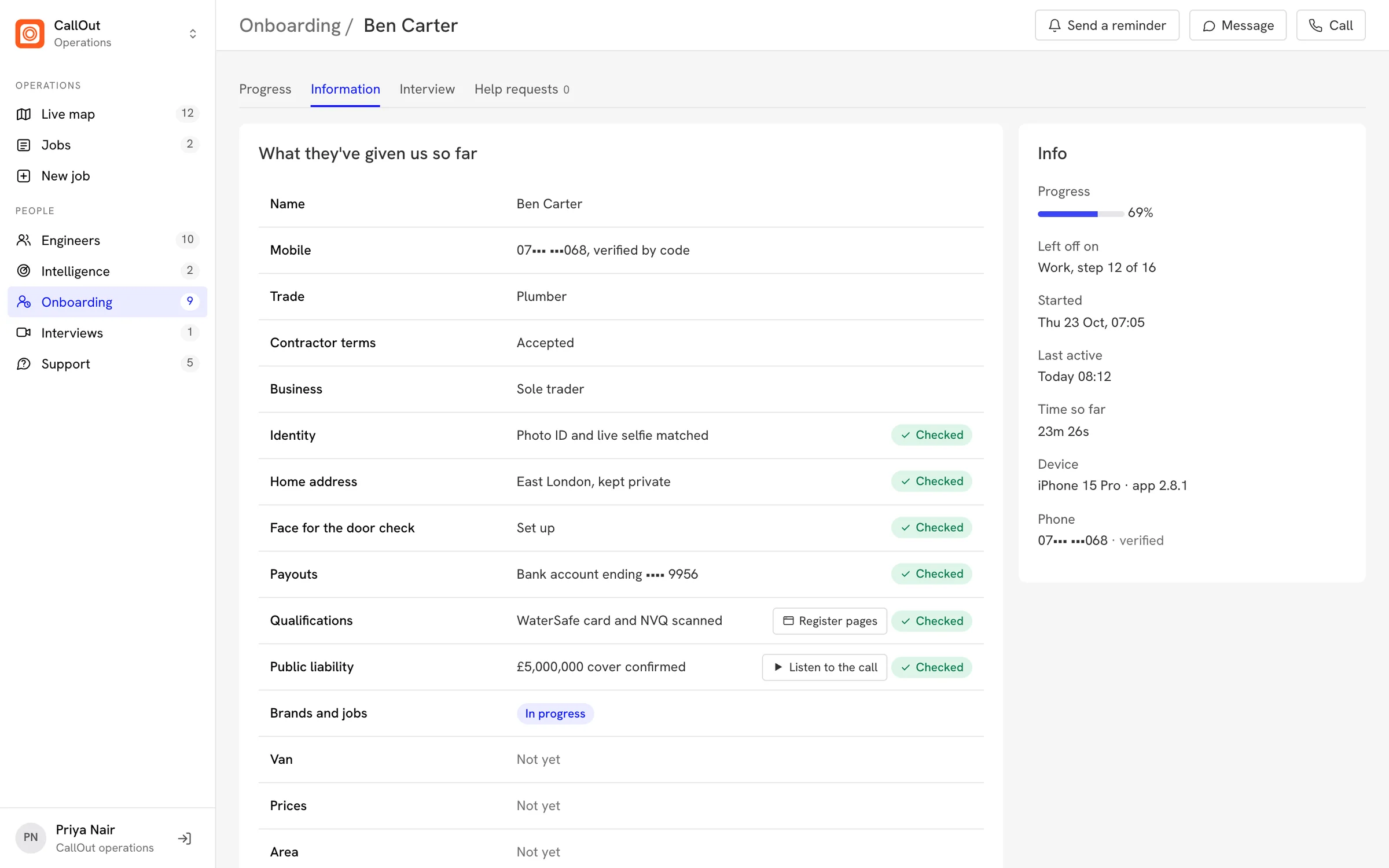
Task: Switch to the Progress tab
Action: tap(265, 89)
